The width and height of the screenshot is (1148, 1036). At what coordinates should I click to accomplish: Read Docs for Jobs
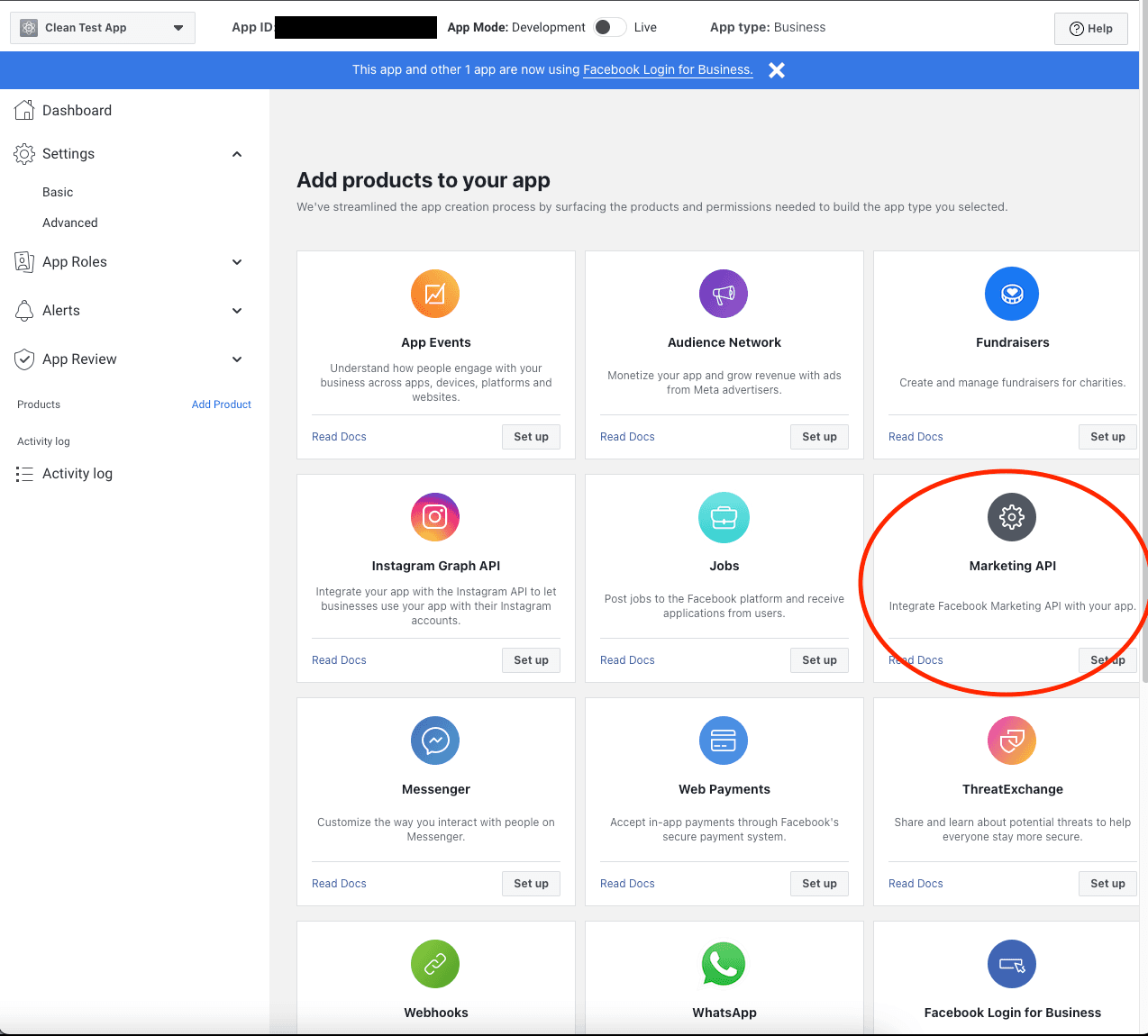pos(627,660)
